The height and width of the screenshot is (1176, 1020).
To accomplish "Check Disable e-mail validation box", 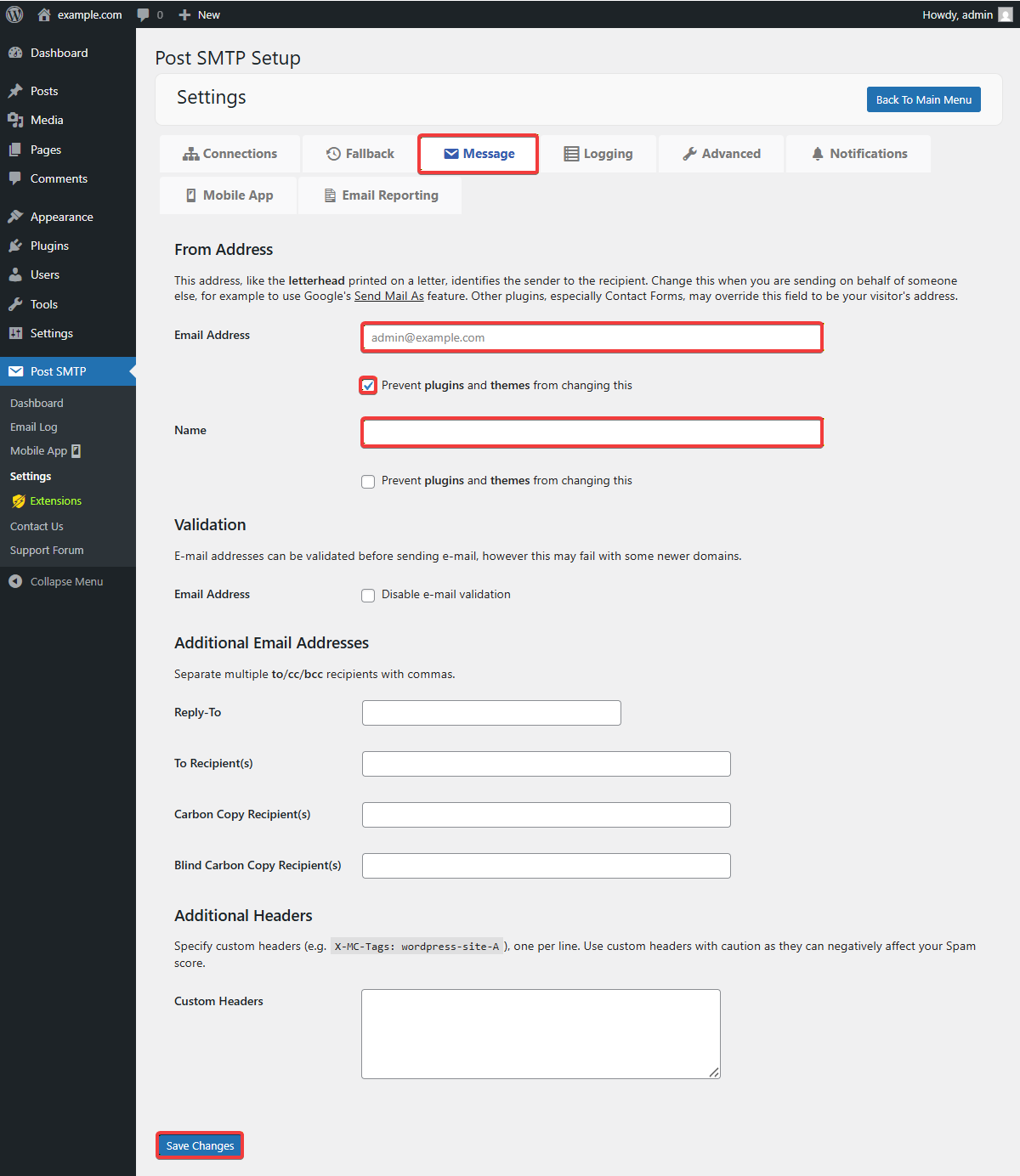I will coord(368,596).
